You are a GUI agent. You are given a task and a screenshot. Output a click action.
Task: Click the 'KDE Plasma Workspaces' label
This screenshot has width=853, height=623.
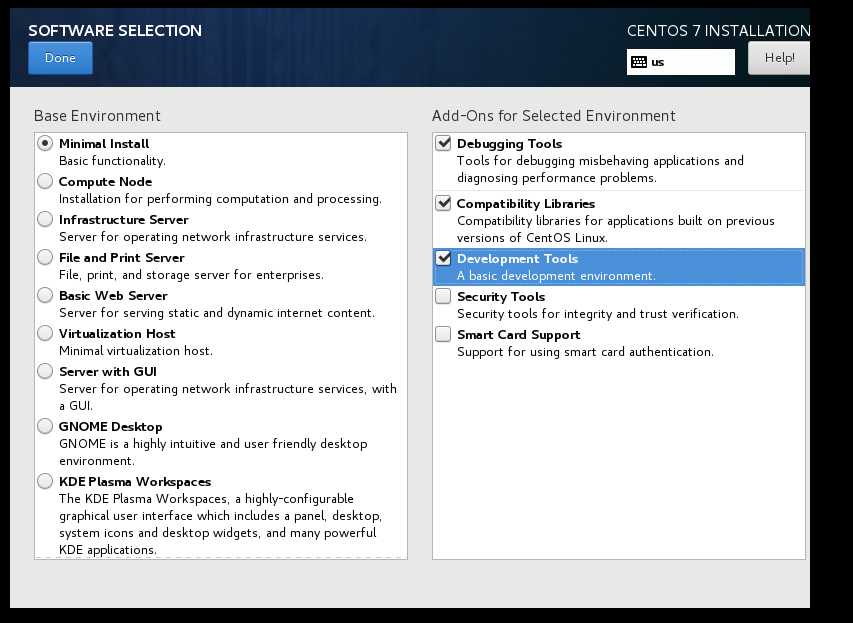click(135, 482)
